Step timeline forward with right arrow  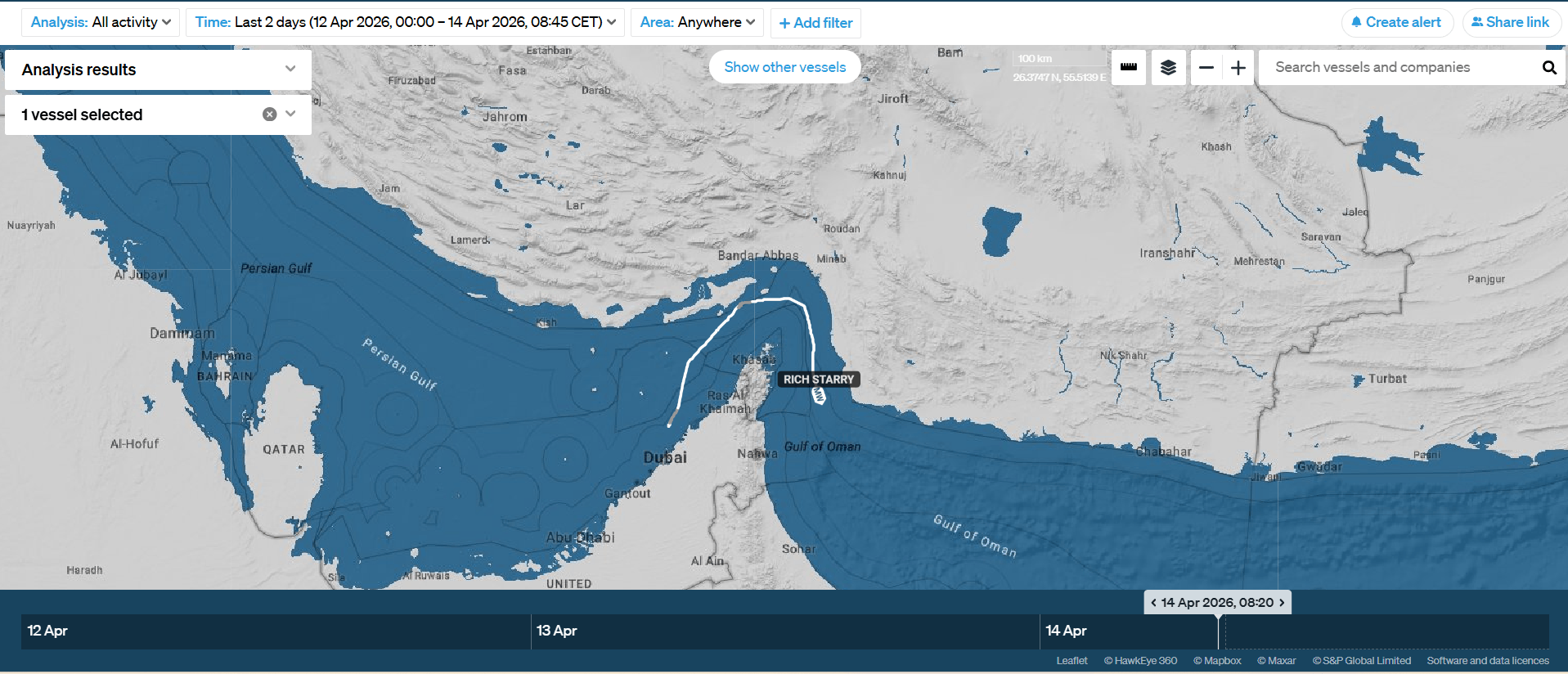coord(1282,603)
